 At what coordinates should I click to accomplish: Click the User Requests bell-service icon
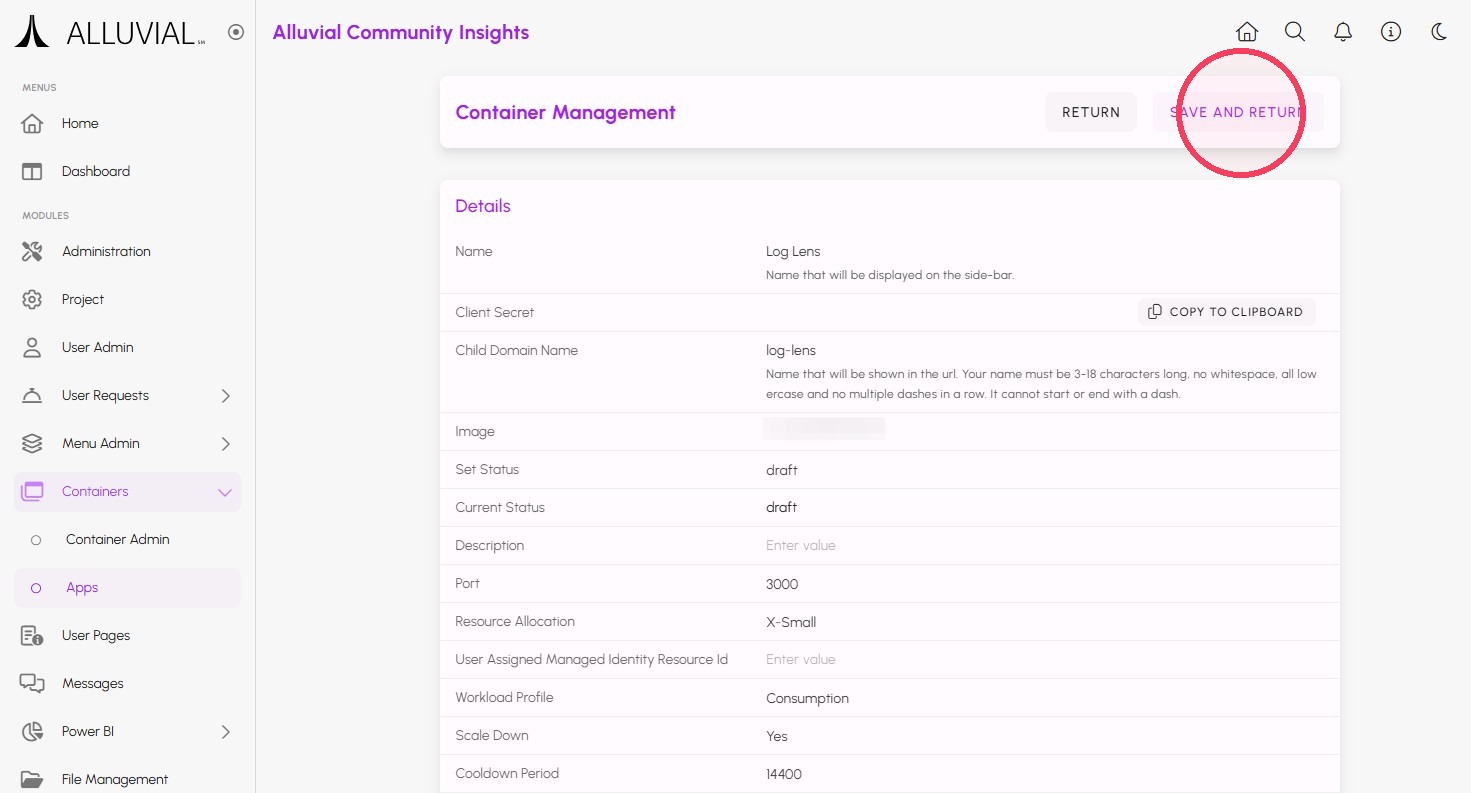point(32,396)
